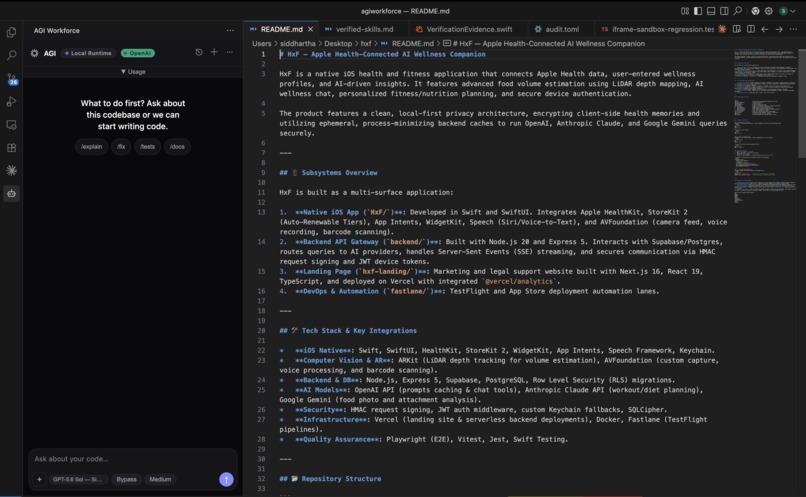This screenshot has height=497, width=806.
Task: Start a new chat with plus icon
Action: coord(214,52)
